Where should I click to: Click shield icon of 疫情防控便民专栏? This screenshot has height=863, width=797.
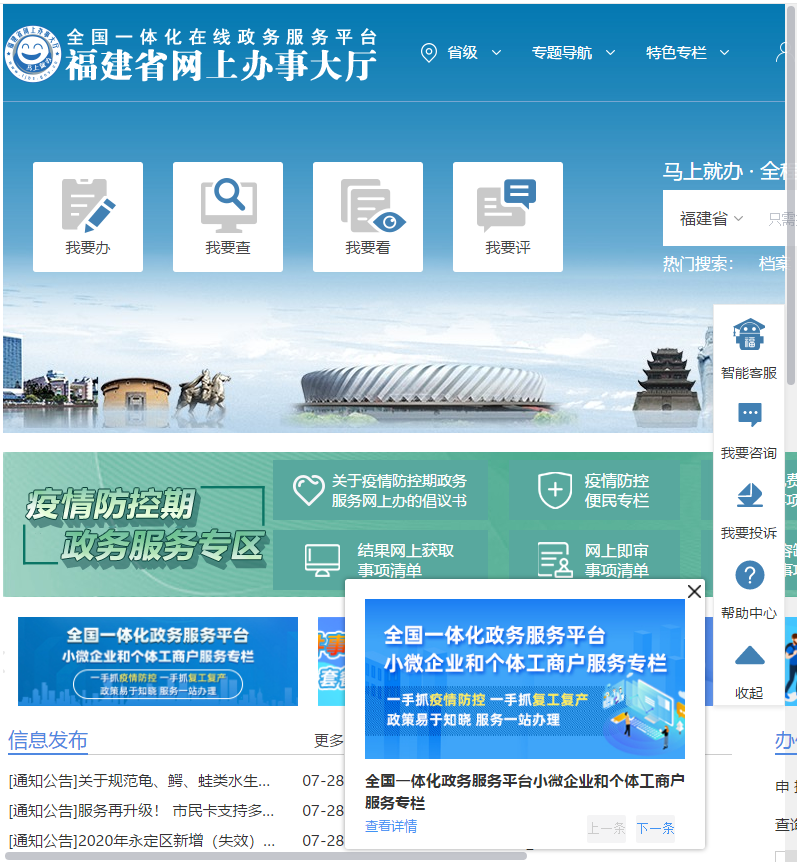pyautogui.click(x=555, y=490)
